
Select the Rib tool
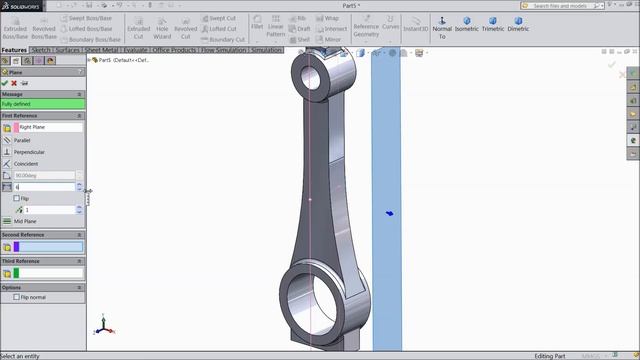click(x=298, y=18)
